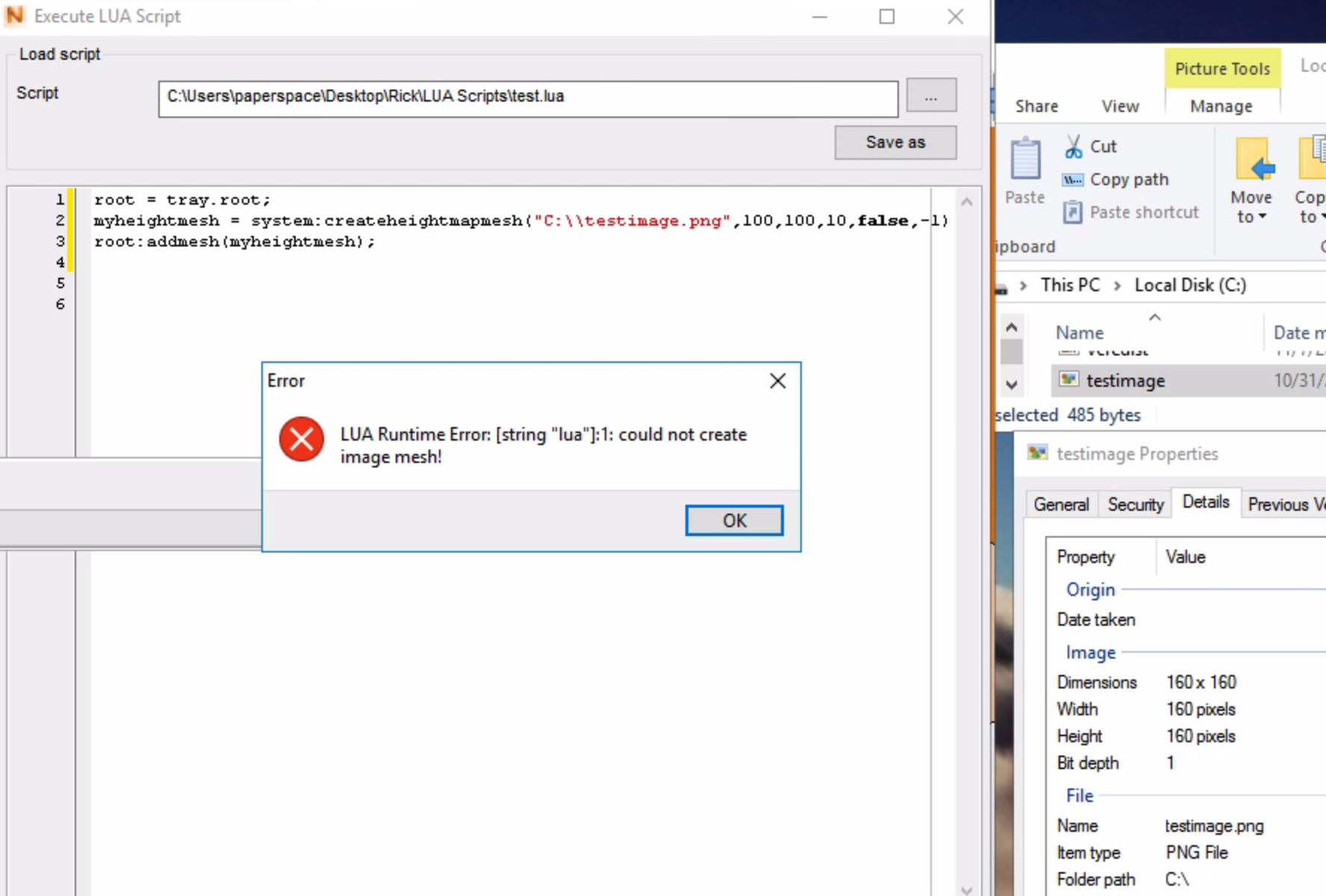1326x896 pixels.
Task: Select the Paste shortcut icon
Action: 1073,212
